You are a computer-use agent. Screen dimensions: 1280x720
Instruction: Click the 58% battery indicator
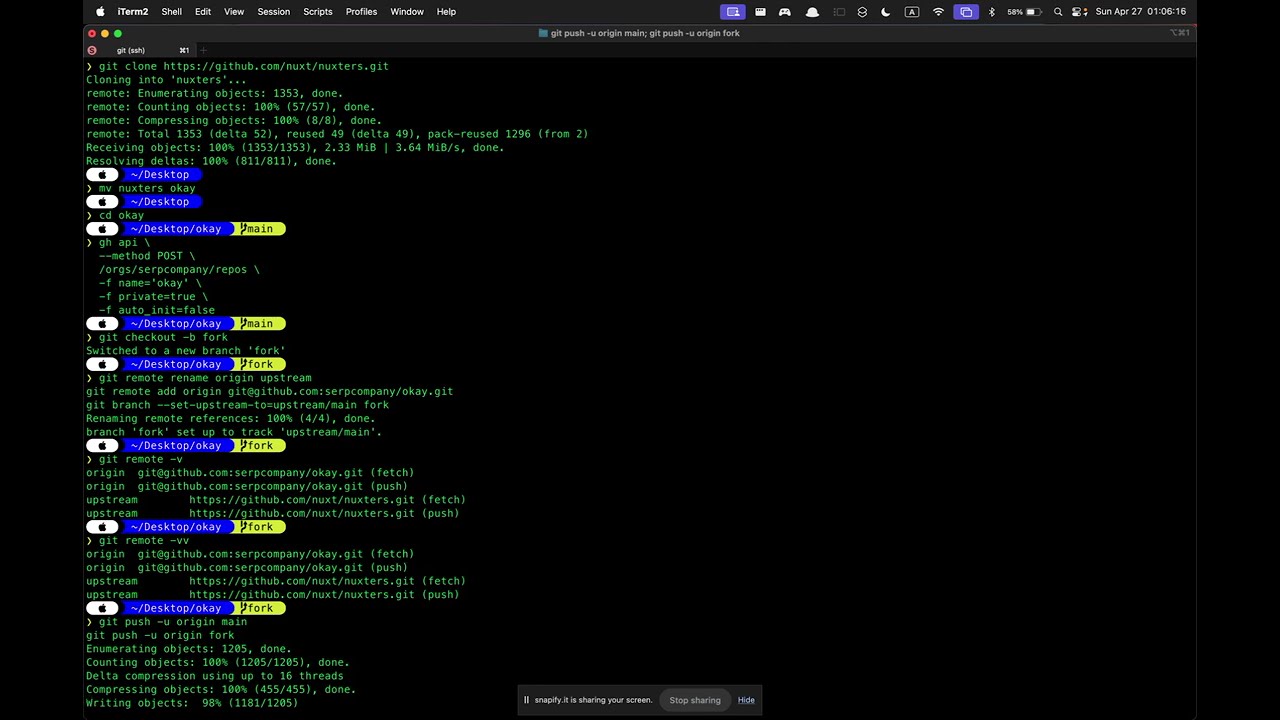click(1024, 12)
